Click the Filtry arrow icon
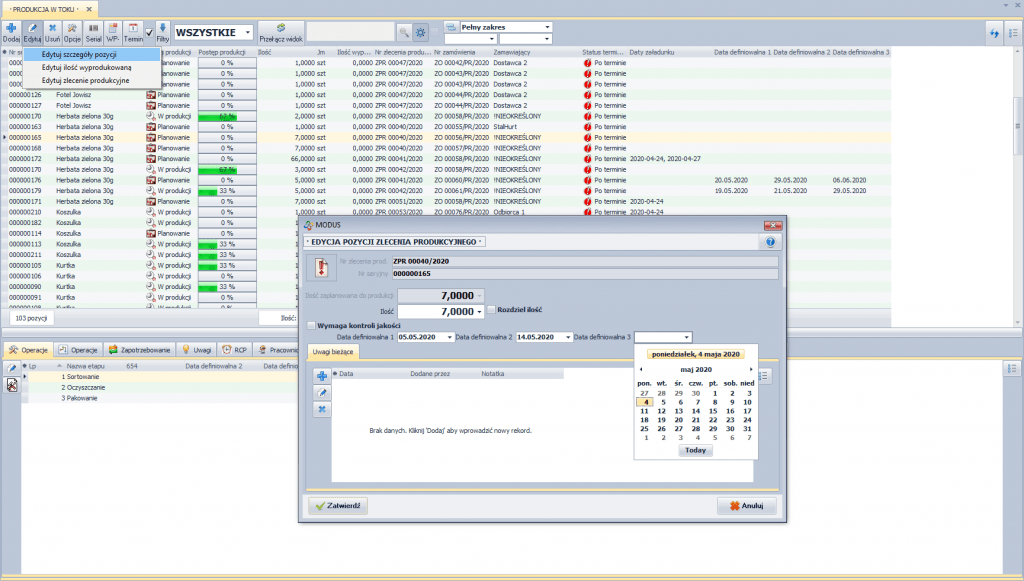1024x581 pixels. pyautogui.click(x=163, y=32)
